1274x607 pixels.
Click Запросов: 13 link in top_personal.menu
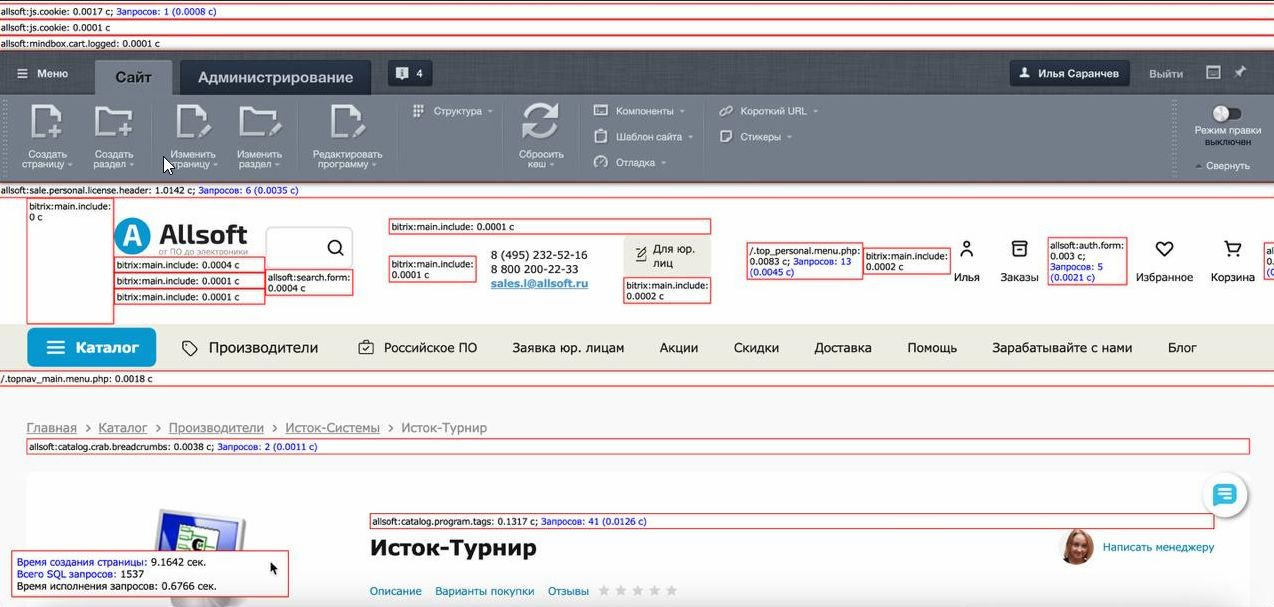tap(822, 261)
